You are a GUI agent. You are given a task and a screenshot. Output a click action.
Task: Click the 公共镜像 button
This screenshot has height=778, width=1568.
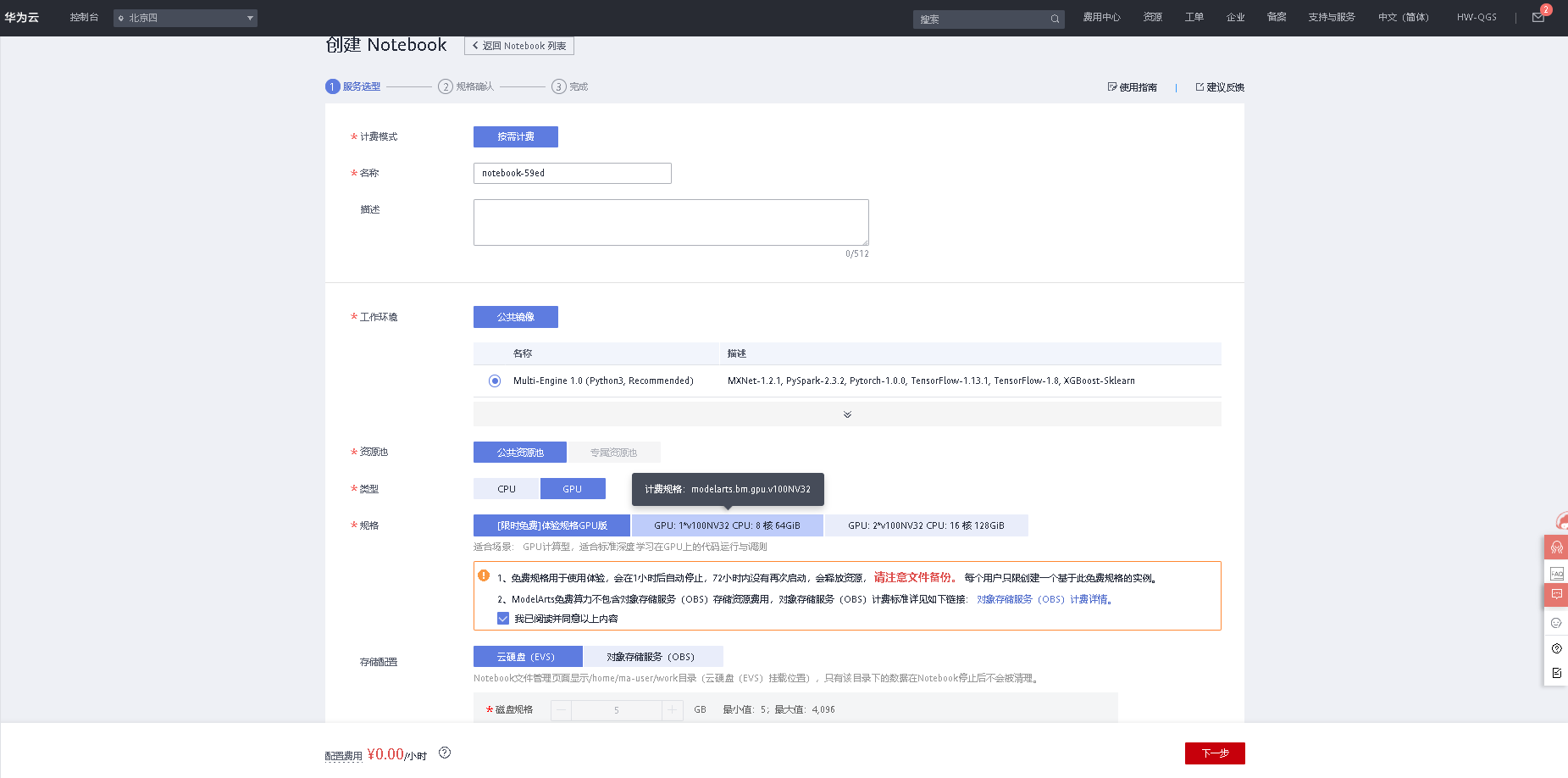[x=516, y=317]
